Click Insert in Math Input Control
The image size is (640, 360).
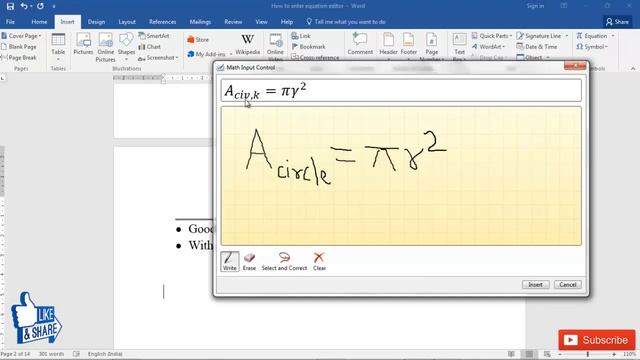[x=536, y=284]
